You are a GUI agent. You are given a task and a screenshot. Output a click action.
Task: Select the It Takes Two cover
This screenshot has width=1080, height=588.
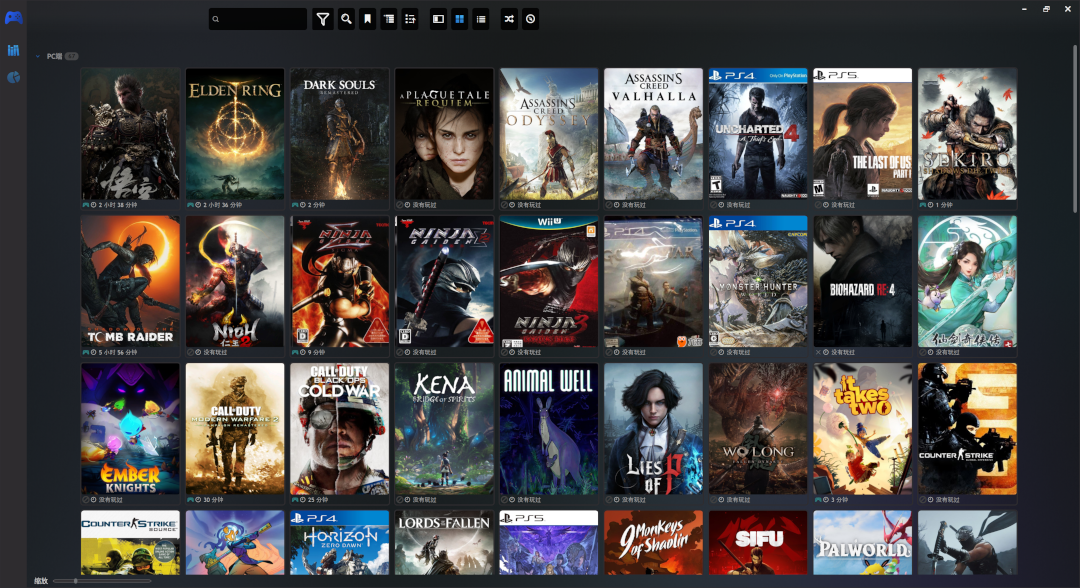(863, 428)
